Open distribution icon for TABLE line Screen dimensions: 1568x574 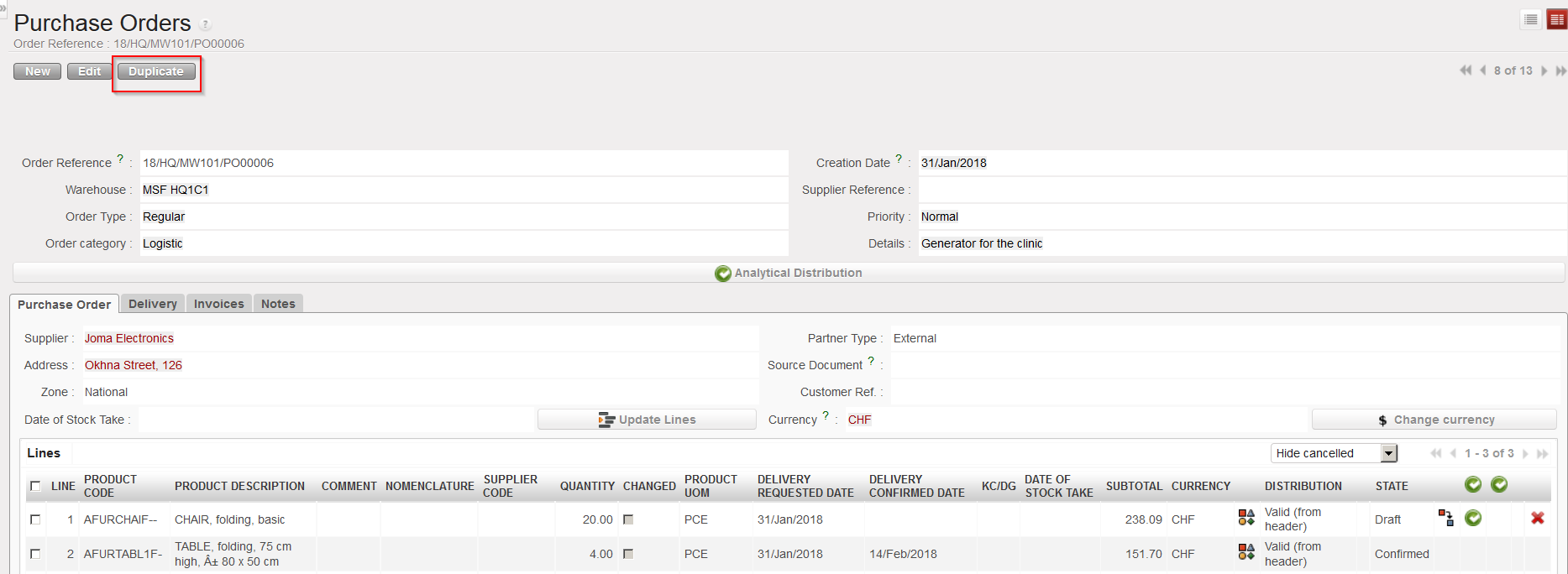point(1246,552)
